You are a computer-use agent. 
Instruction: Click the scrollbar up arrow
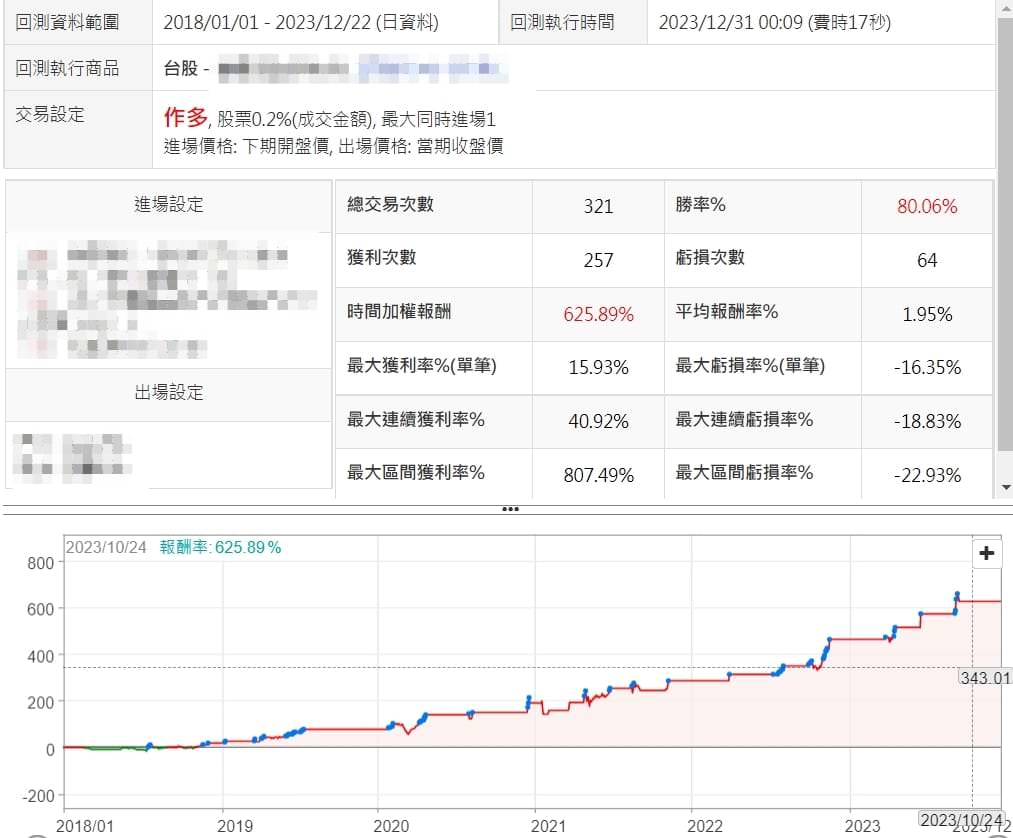[1005, 8]
